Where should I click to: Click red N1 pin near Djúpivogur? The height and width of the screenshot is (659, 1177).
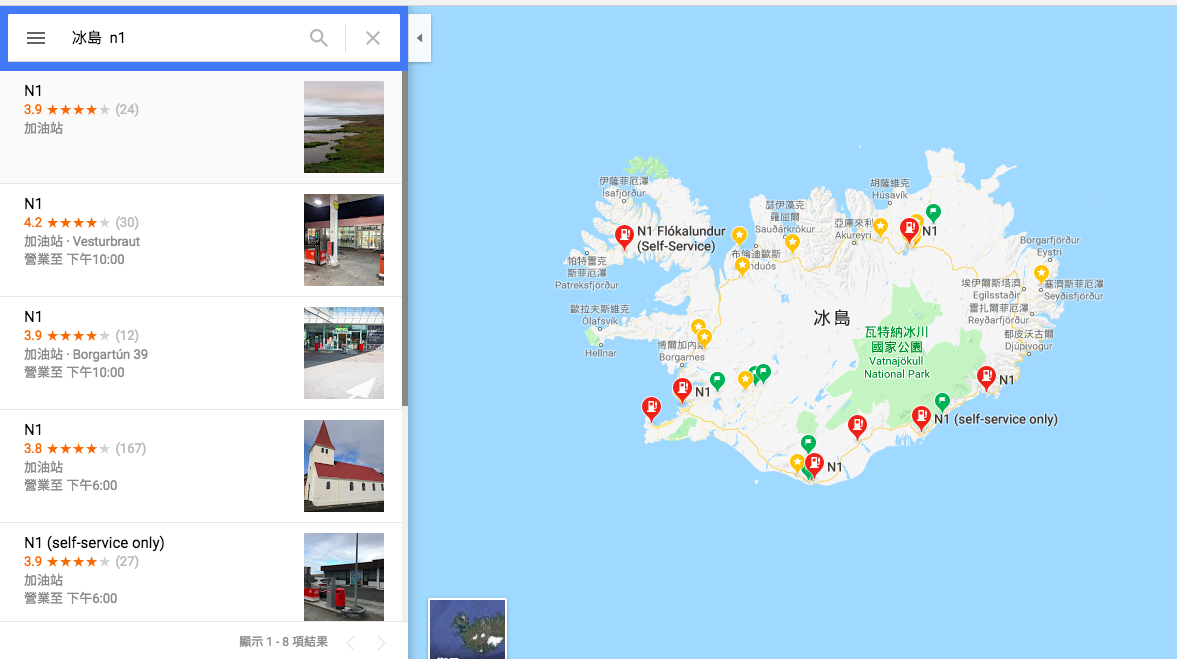986,378
